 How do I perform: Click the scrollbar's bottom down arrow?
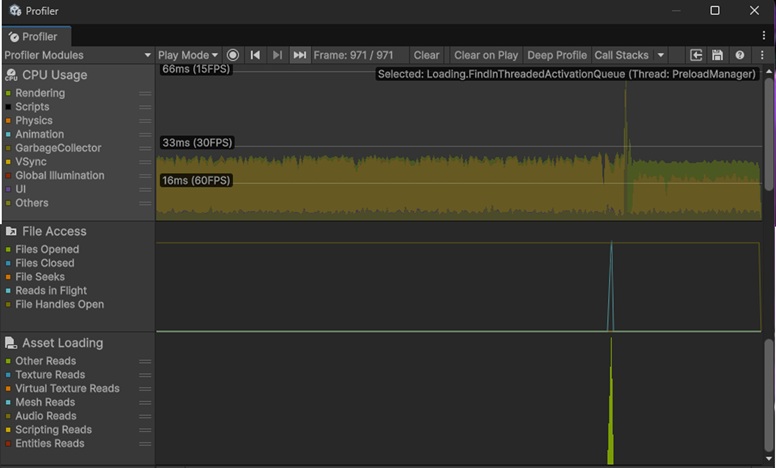point(769,459)
